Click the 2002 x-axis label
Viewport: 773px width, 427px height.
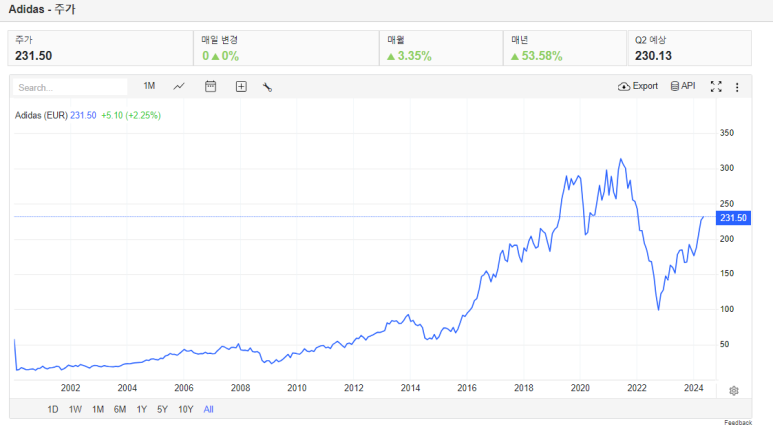coord(70,388)
